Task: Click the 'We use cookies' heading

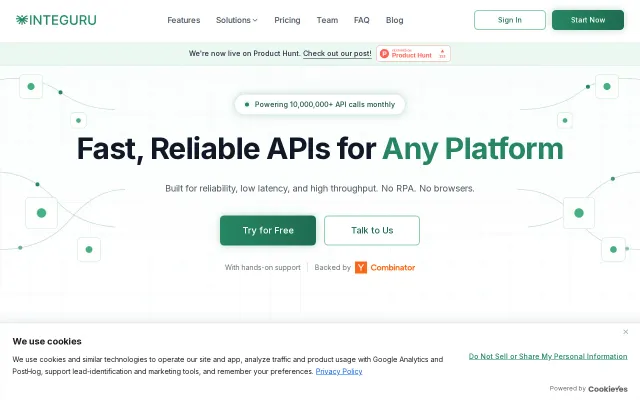Action: point(47,341)
